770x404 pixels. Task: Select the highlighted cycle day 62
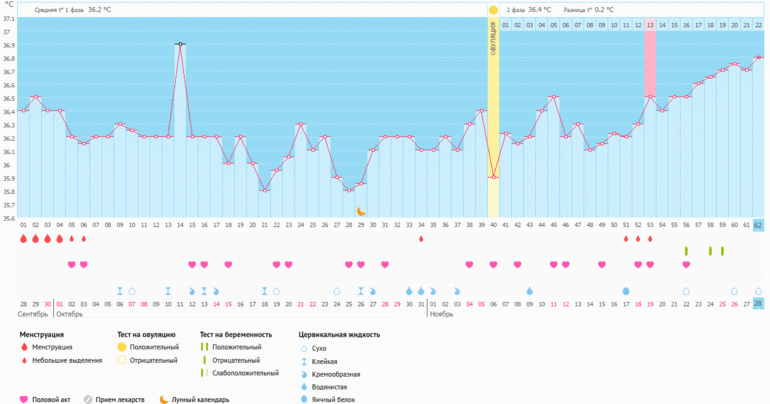pos(759,226)
